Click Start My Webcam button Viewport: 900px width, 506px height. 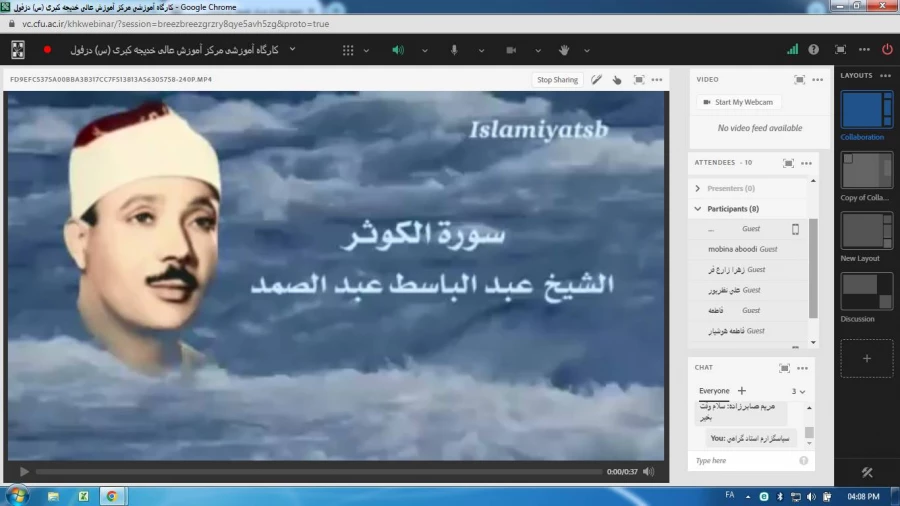[x=739, y=102]
